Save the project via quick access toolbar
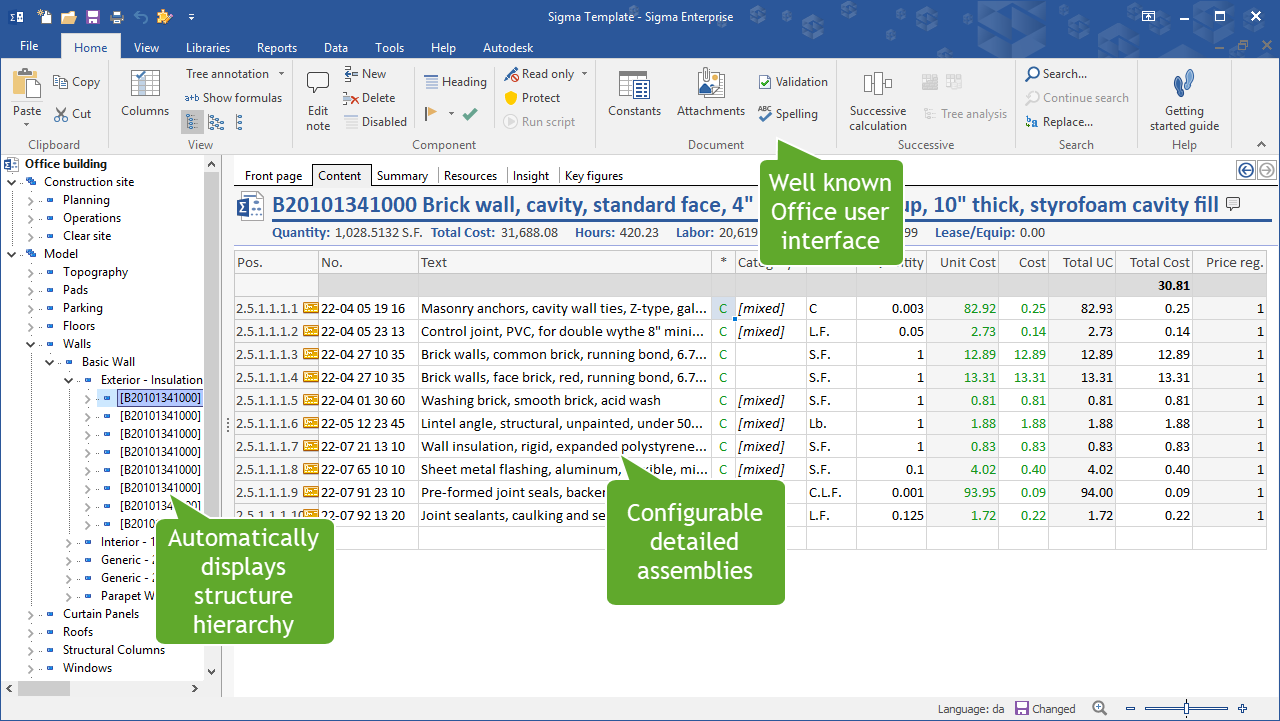The image size is (1280, 721). [x=91, y=16]
